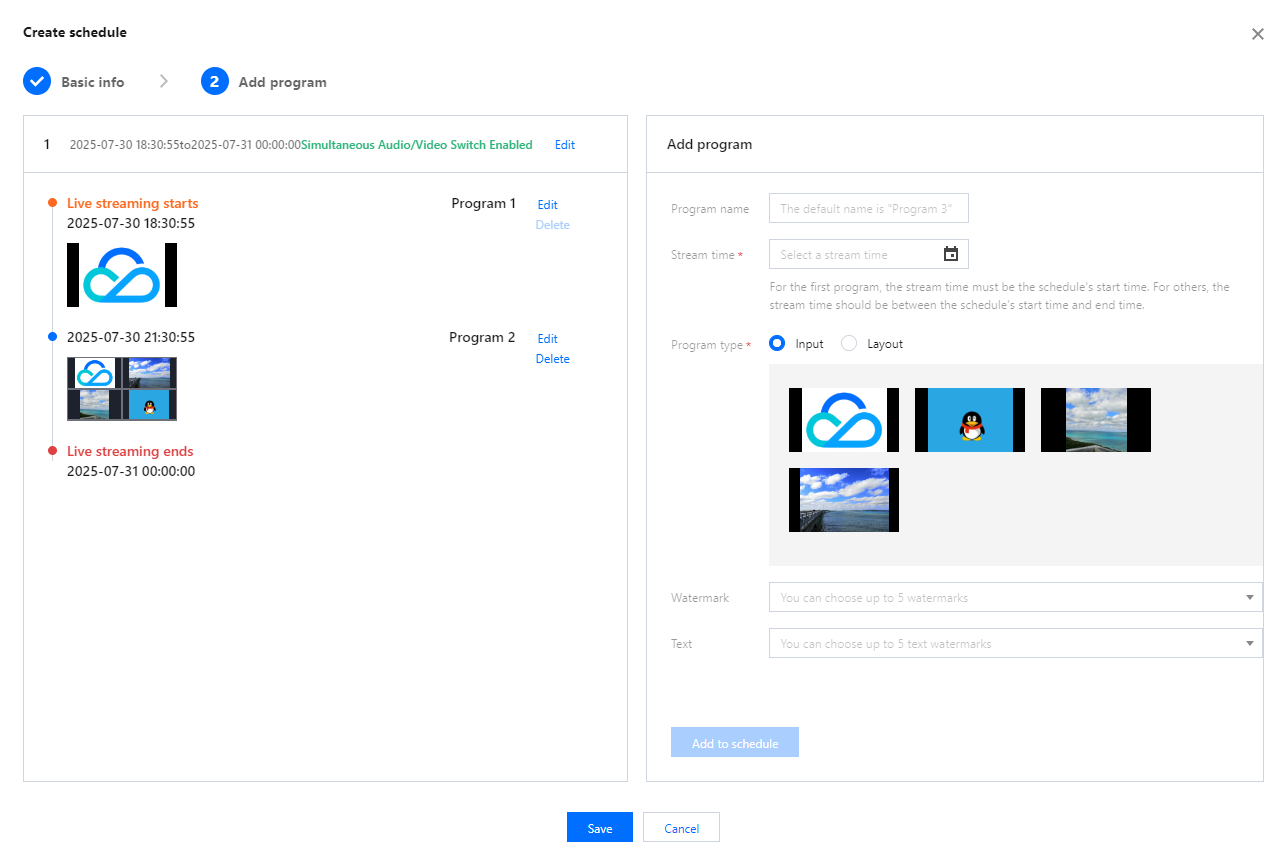Click the 2025-07-30 21:30:55 timestamp

pyautogui.click(x=131, y=337)
